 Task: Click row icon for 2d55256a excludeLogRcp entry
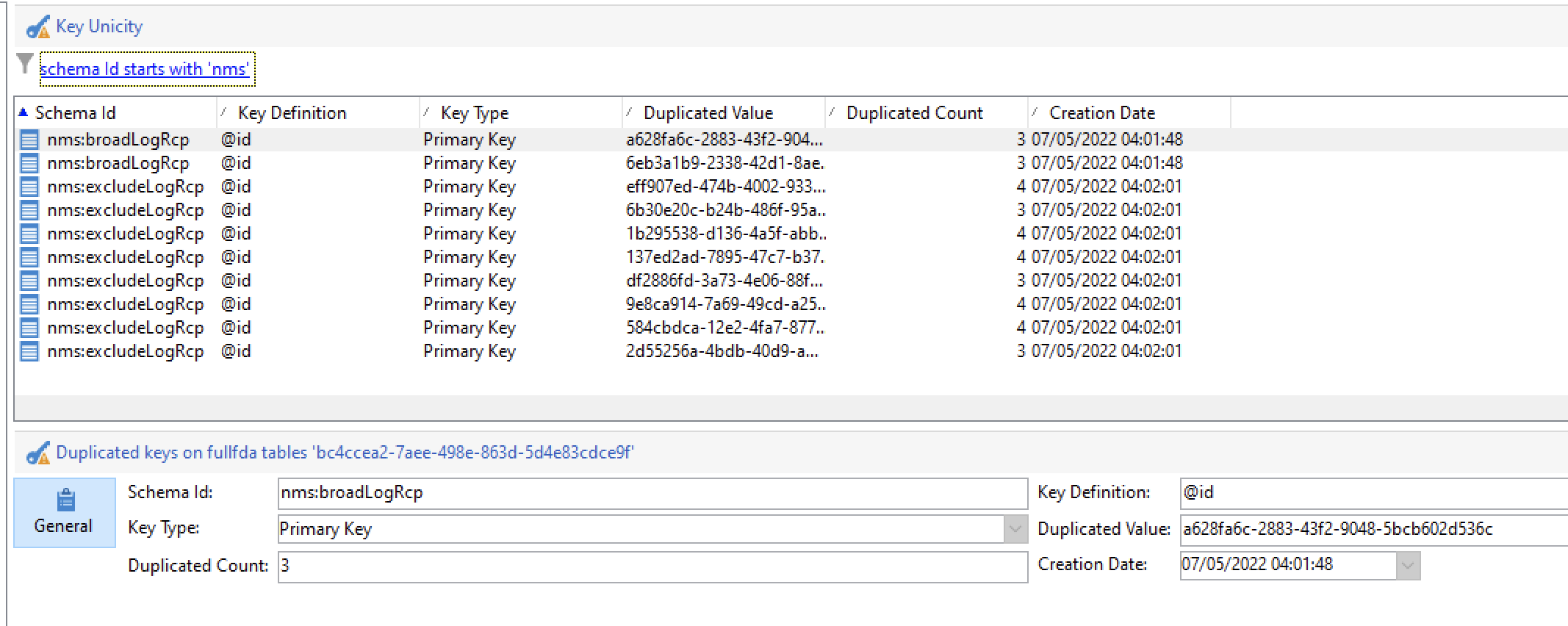coord(29,351)
